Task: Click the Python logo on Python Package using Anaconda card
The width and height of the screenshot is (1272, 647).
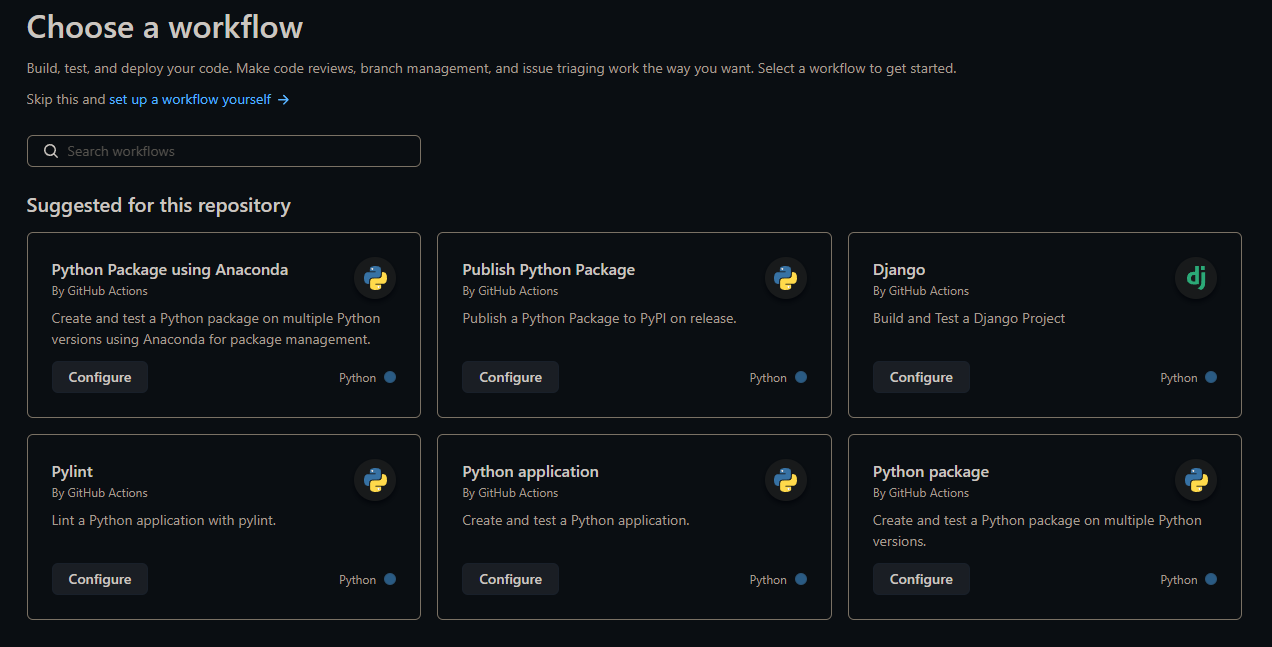Action: [375, 278]
